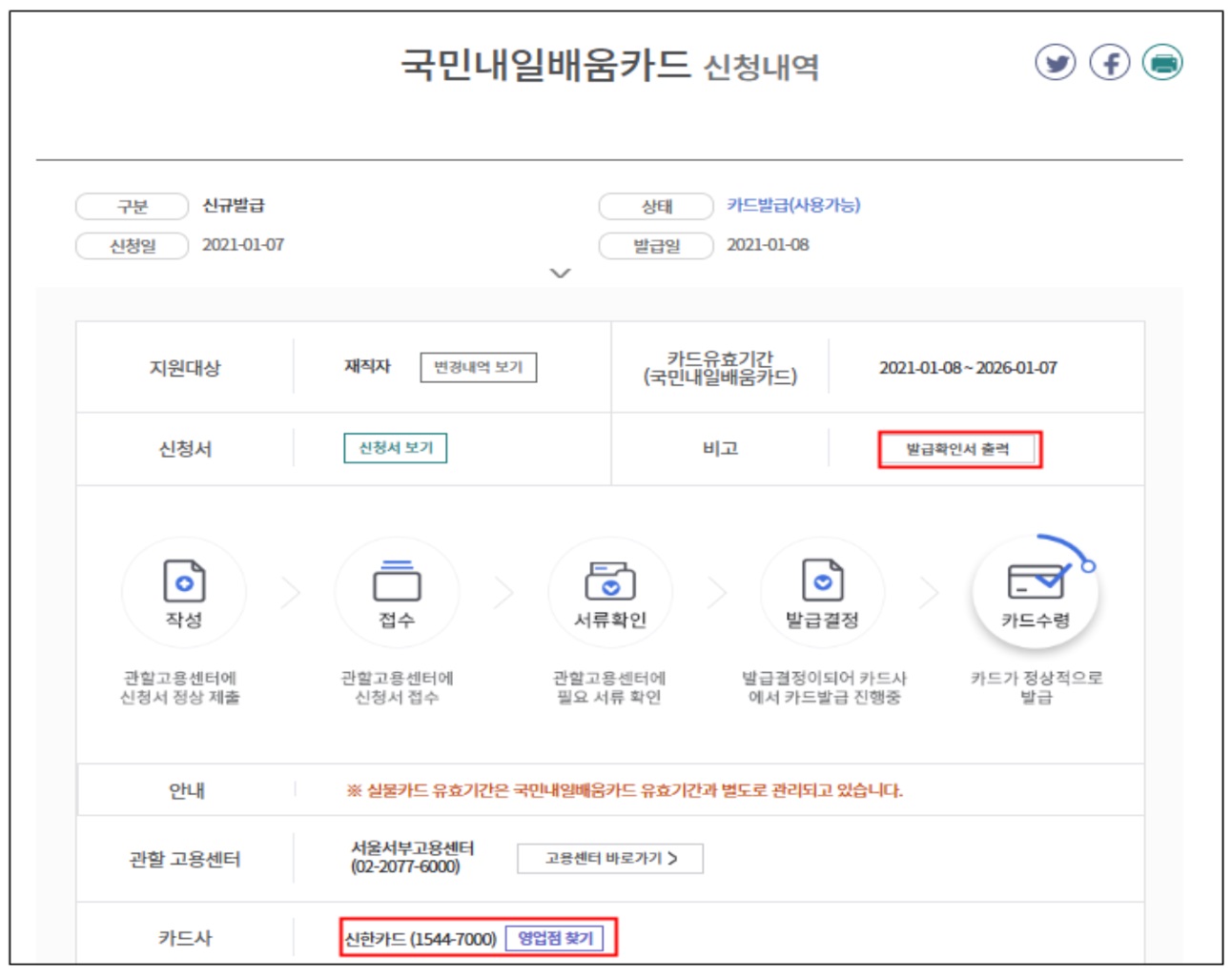Click the 상태 label pill
The height and width of the screenshot is (978, 1232).
coord(656,207)
